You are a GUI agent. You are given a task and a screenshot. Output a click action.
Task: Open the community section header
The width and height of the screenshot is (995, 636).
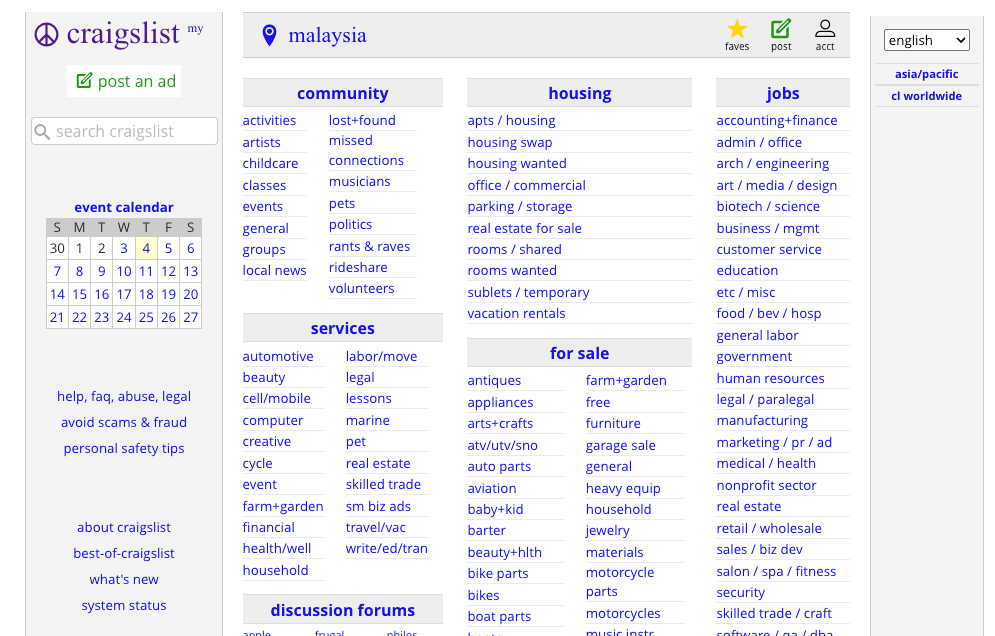click(x=342, y=93)
